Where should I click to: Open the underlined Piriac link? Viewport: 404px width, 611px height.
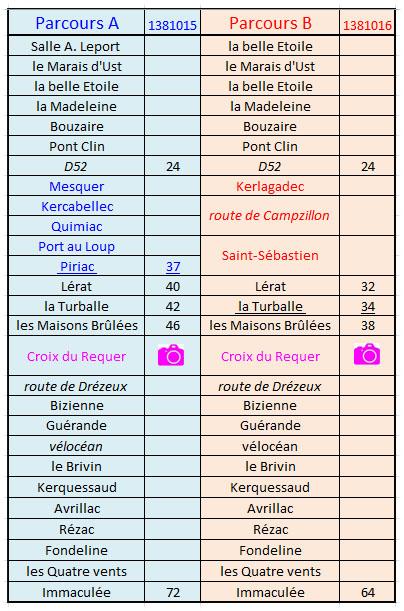[77, 267]
